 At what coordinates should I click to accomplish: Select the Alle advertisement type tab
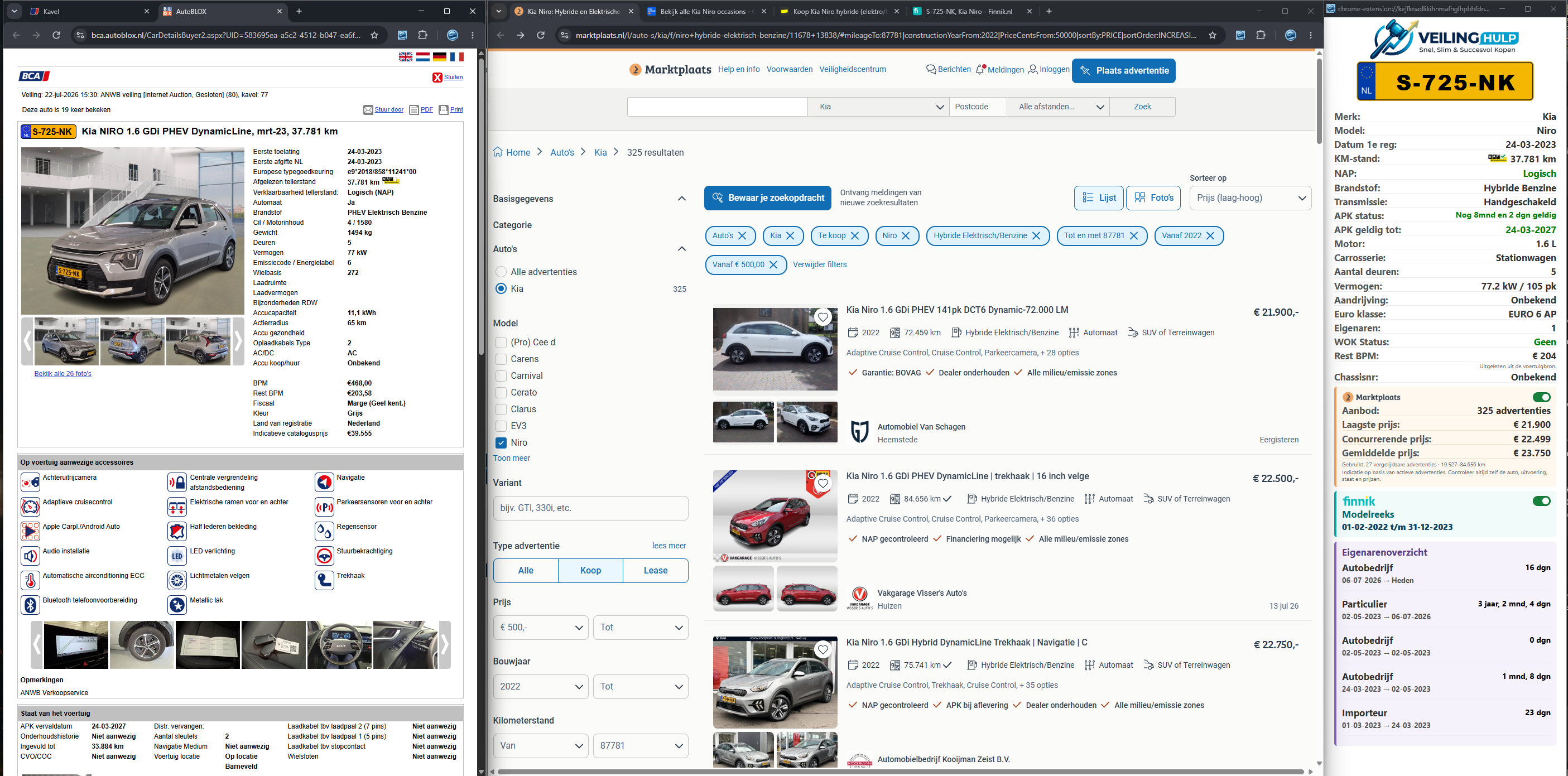526,570
